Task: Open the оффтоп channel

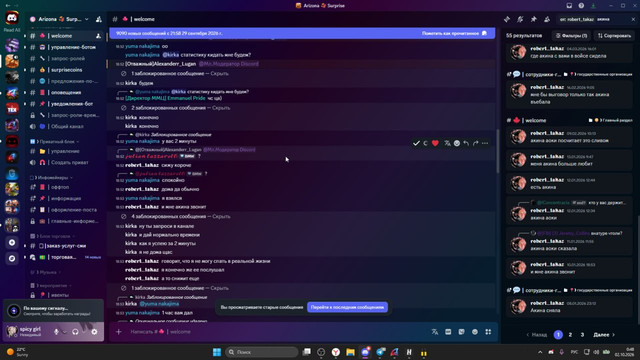Action: 65,187
